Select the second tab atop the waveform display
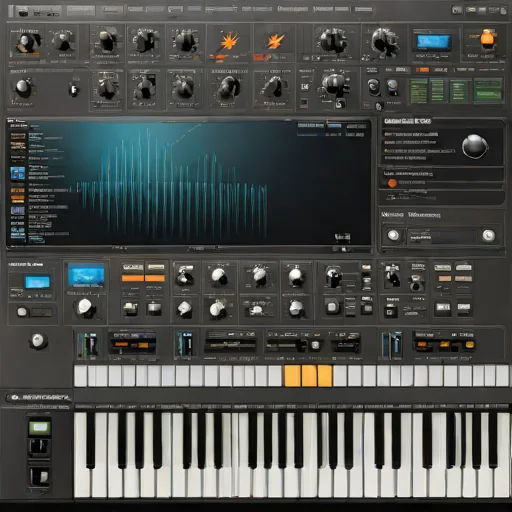 pyautogui.click(x=334, y=125)
